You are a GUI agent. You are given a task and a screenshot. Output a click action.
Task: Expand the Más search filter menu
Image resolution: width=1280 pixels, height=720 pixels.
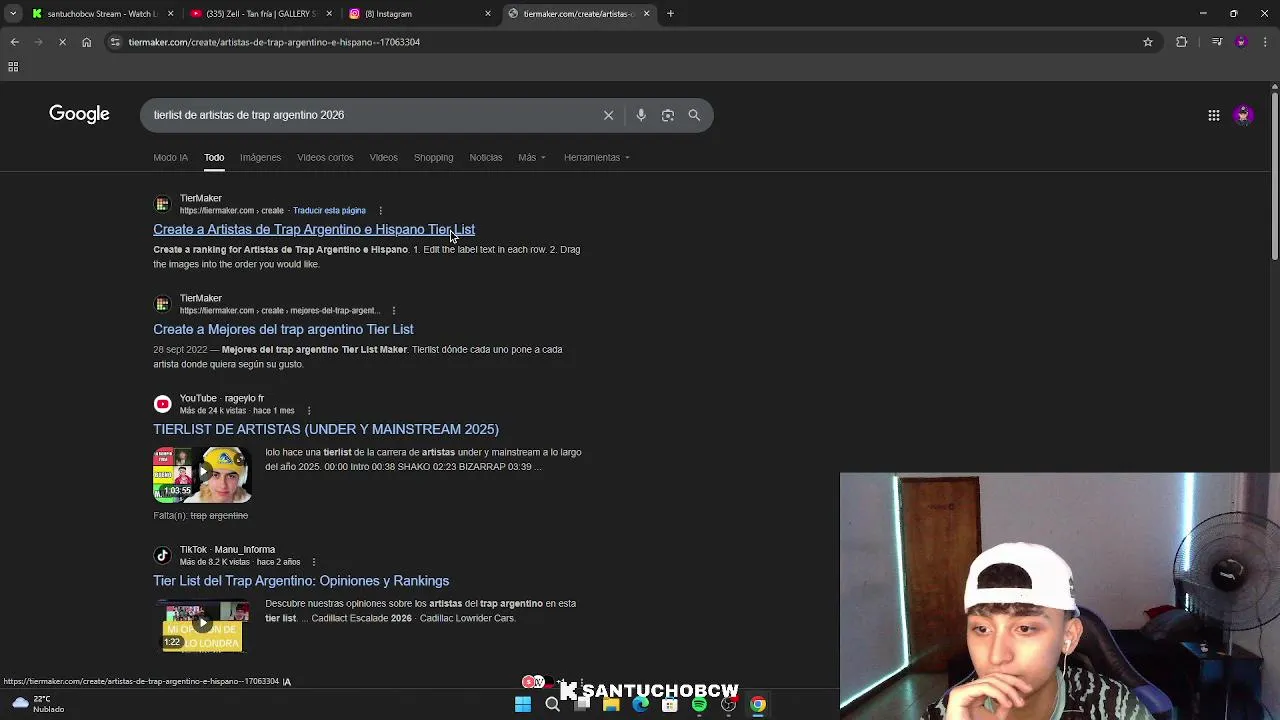532,157
